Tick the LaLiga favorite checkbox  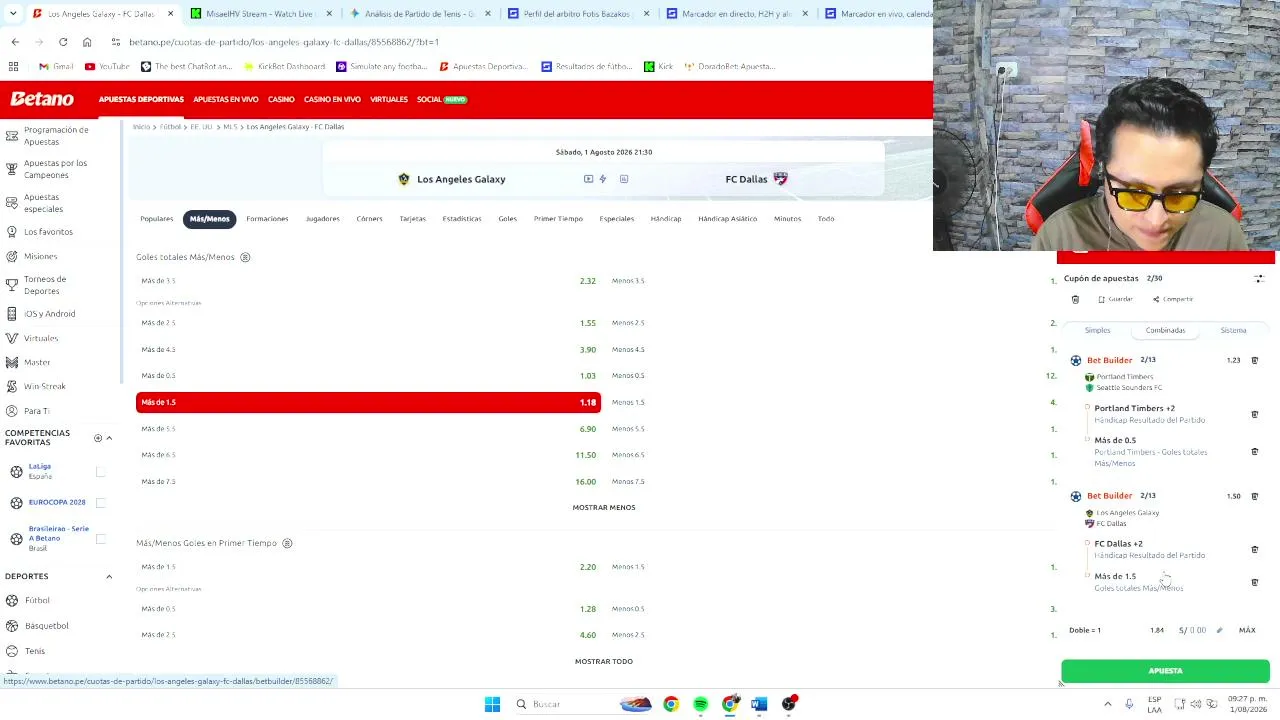[100, 471]
